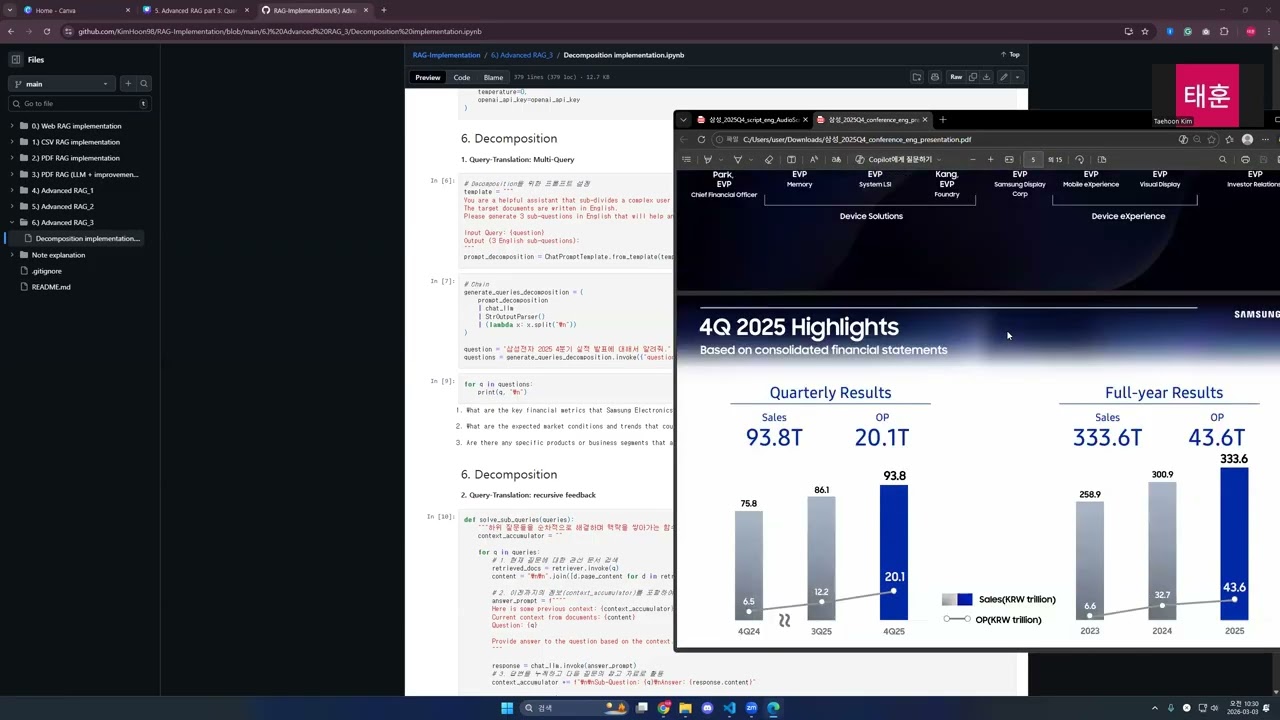The width and height of the screenshot is (1280, 720).
Task: Download the raw notebook file
Action: pyautogui.click(x=986, y=77)
